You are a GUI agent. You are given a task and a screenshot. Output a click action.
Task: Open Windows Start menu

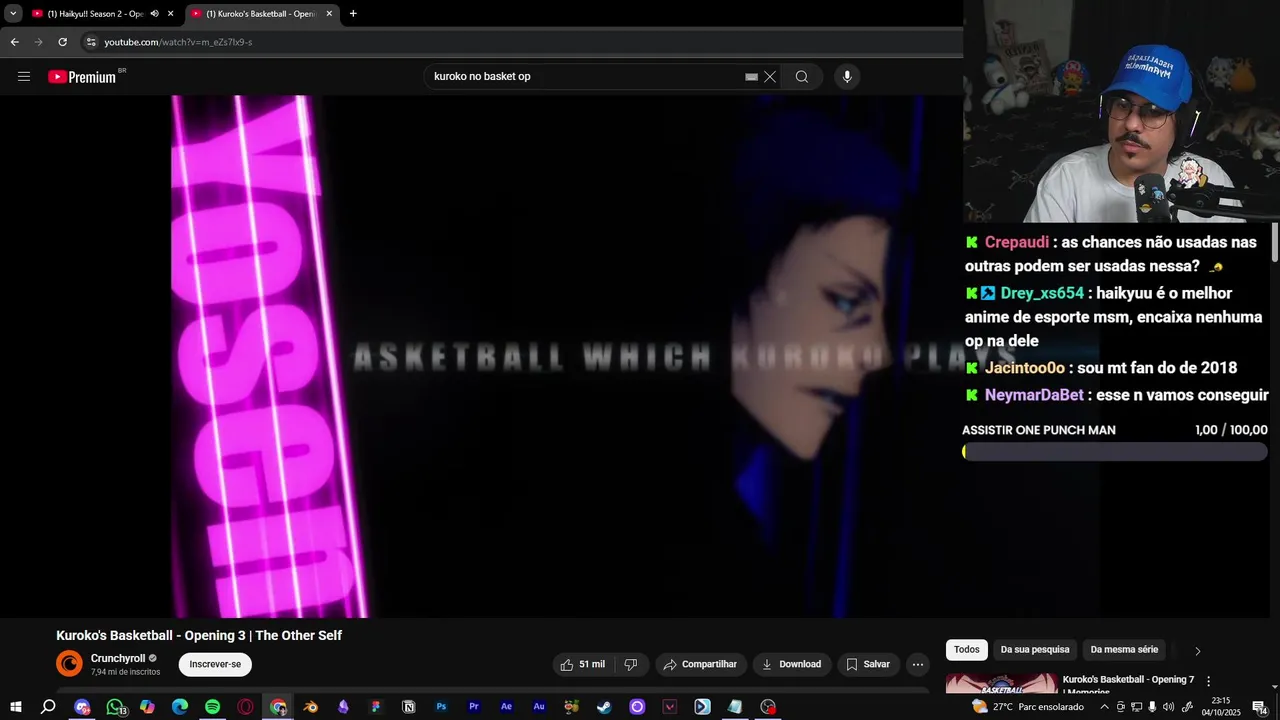[x=15, y=707]
